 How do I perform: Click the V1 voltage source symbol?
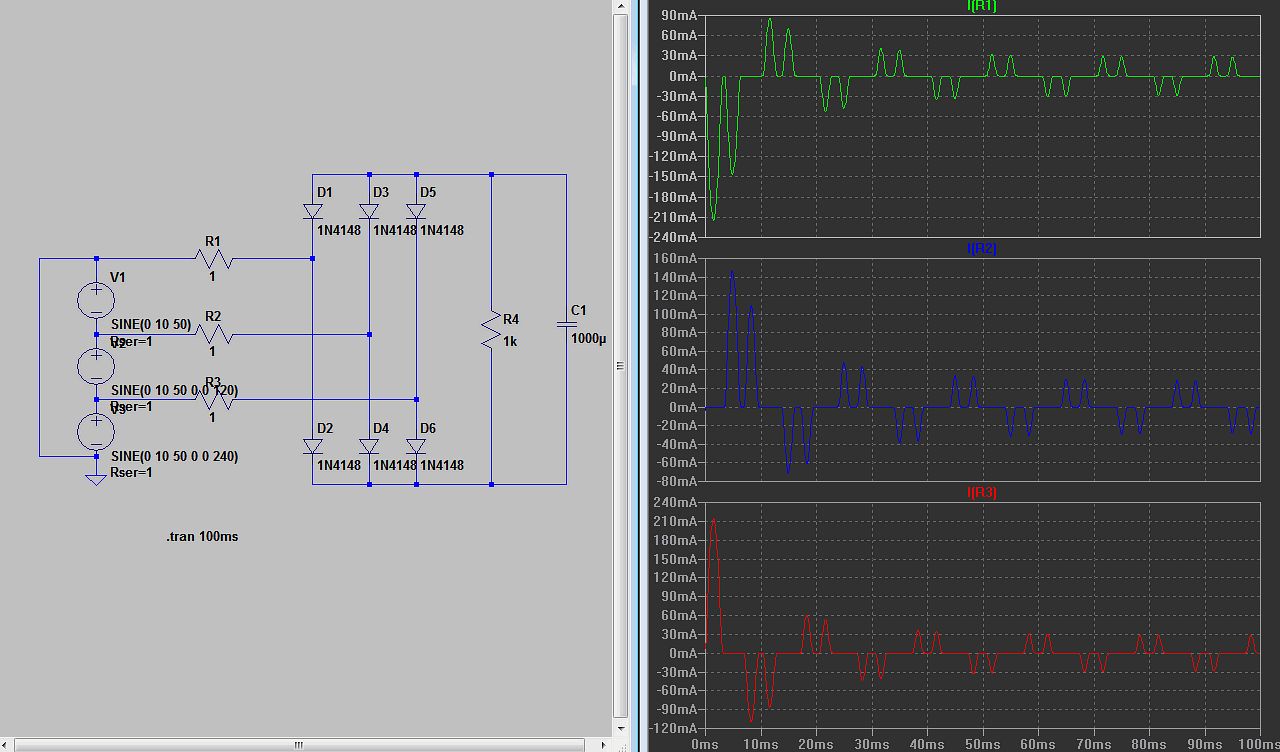pos(96,299)
